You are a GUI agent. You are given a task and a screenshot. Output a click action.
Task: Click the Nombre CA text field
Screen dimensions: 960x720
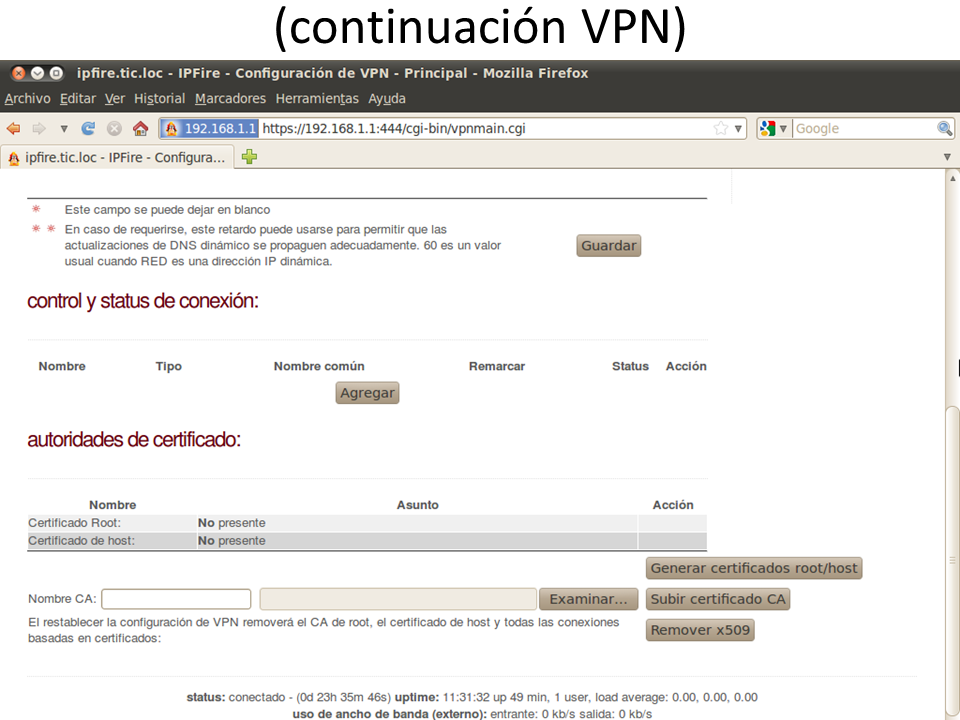click(x=176, y=599)
